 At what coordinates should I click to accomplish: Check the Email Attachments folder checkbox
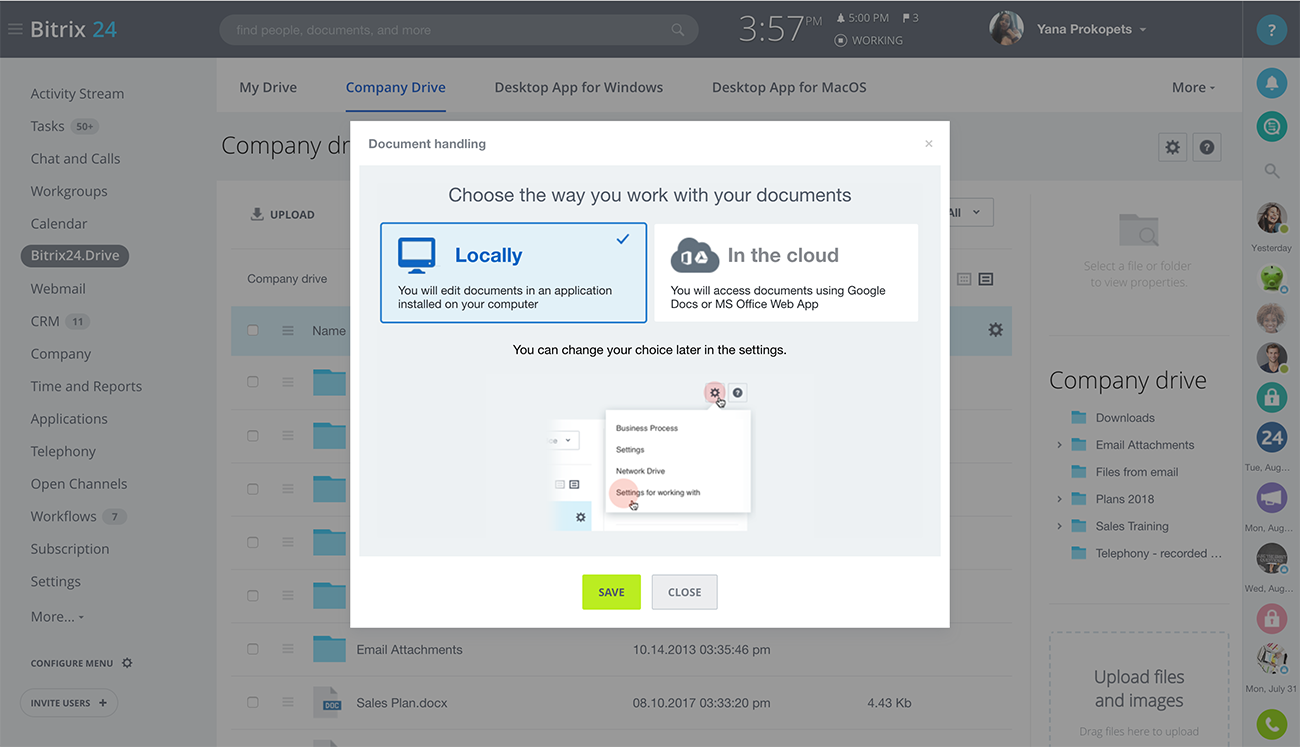pyautogui.click(x=253, y=649)
